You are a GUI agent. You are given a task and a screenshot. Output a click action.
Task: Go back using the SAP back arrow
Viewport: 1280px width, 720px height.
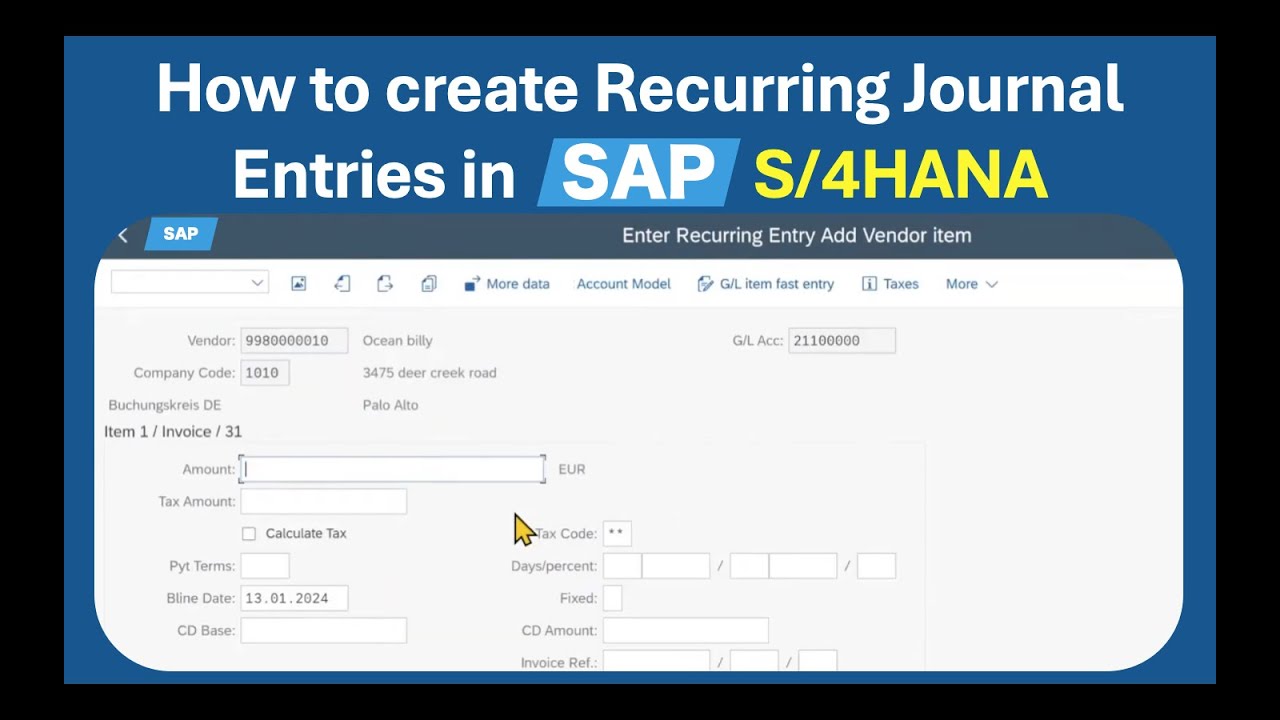pyautogui.click(x=123, y=235)
